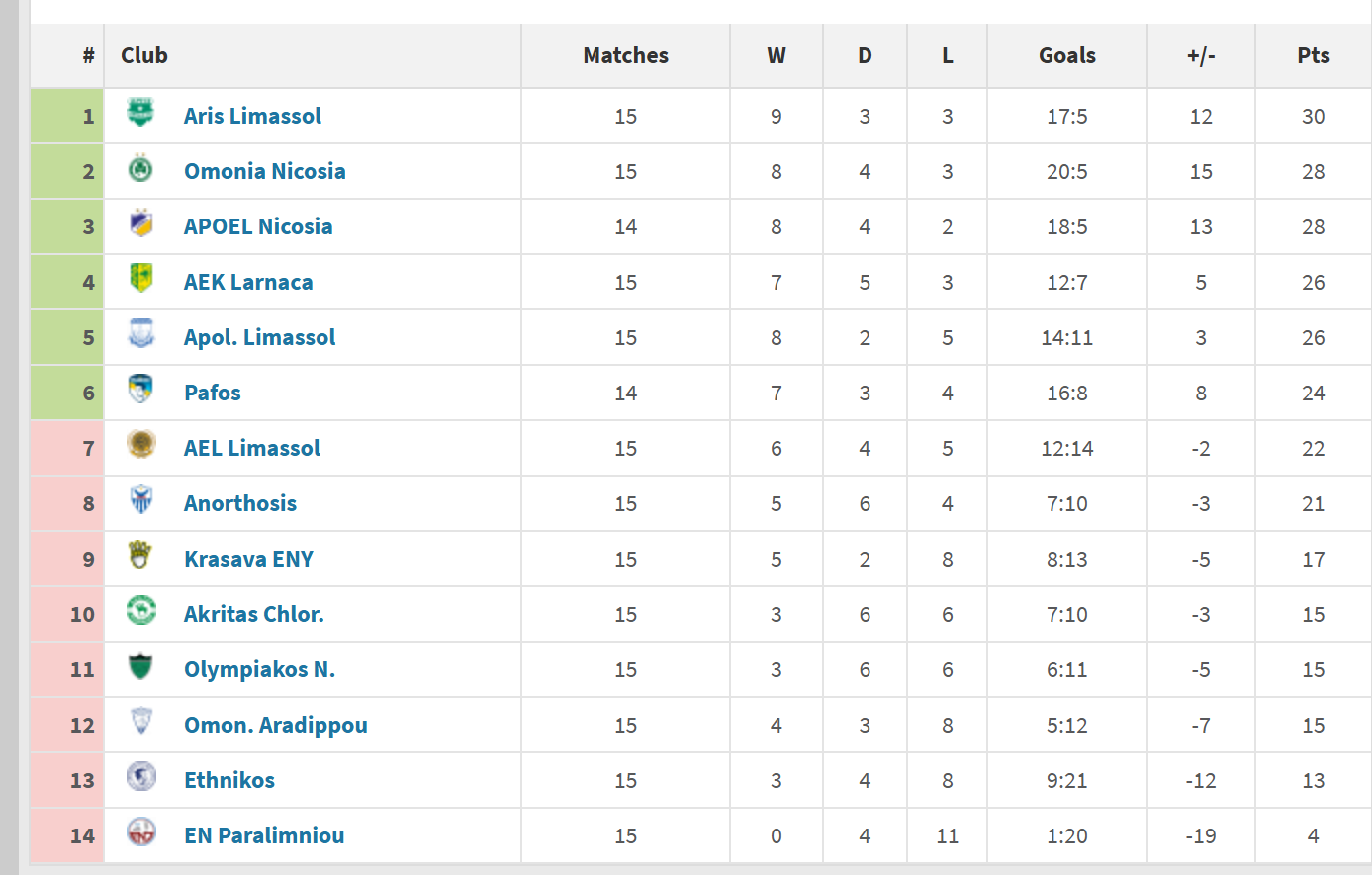Click the +/- column header
Viewport: 1372px width, 875px height.
1200,55
